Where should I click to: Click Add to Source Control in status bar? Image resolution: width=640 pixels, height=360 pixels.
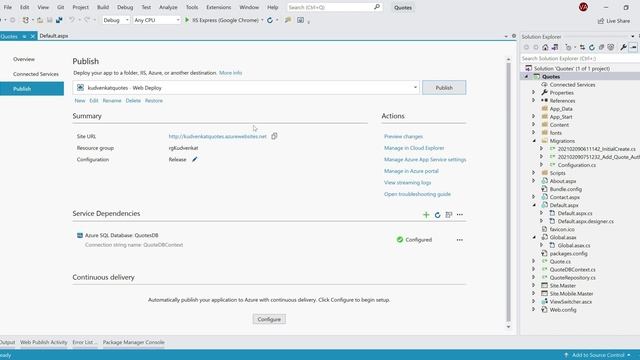pos(598,355)
